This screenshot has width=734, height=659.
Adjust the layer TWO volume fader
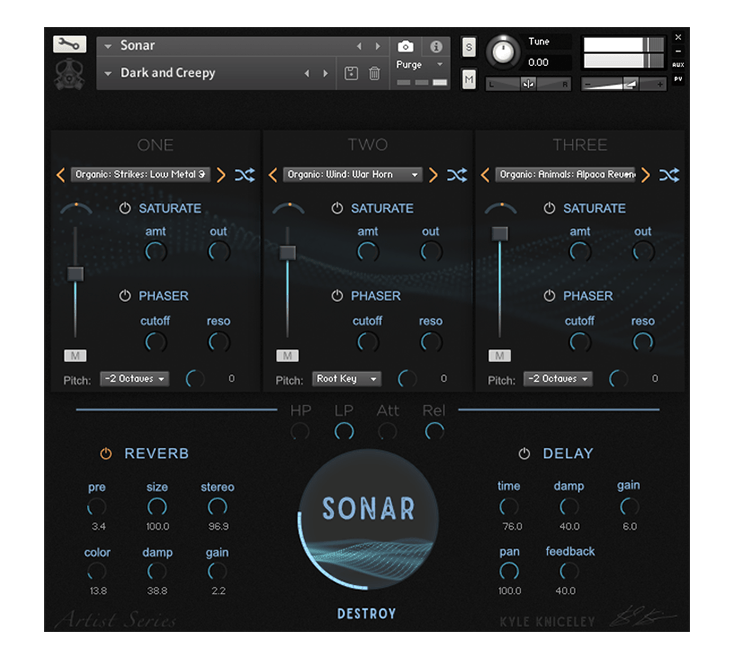pyautogui.click(x=287, y=253)
